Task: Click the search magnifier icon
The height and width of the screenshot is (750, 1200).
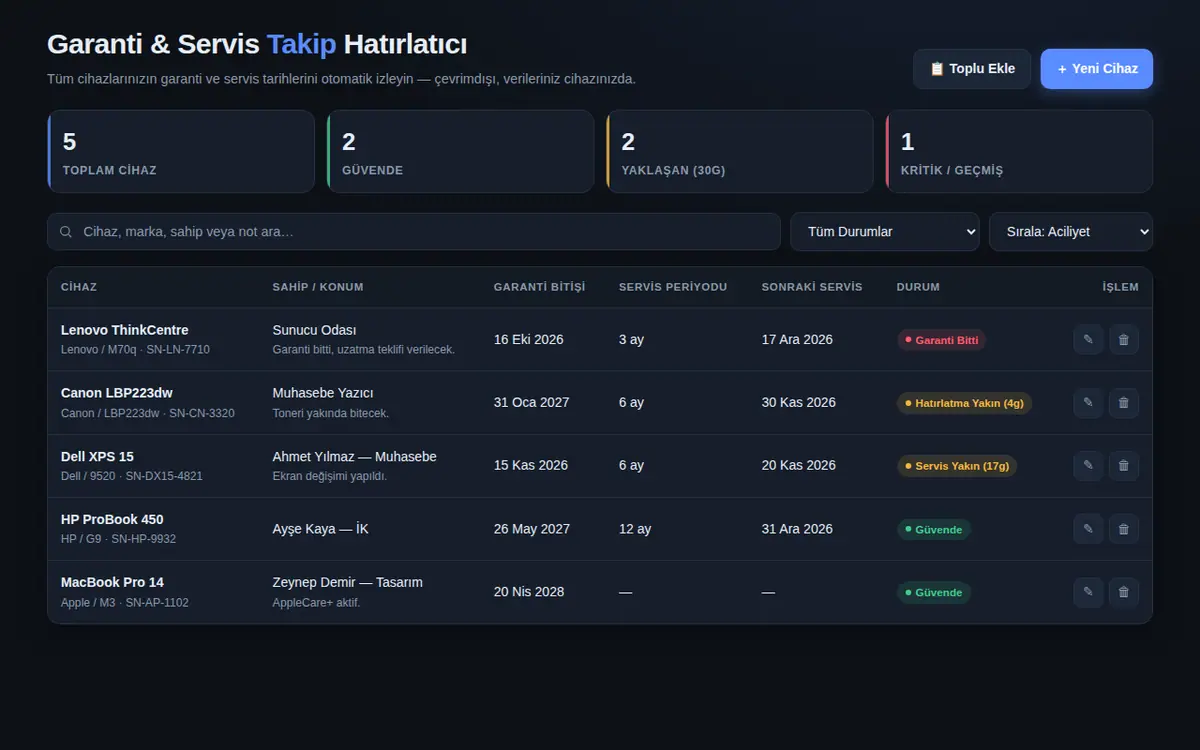Action: click(x=66, y=232)
